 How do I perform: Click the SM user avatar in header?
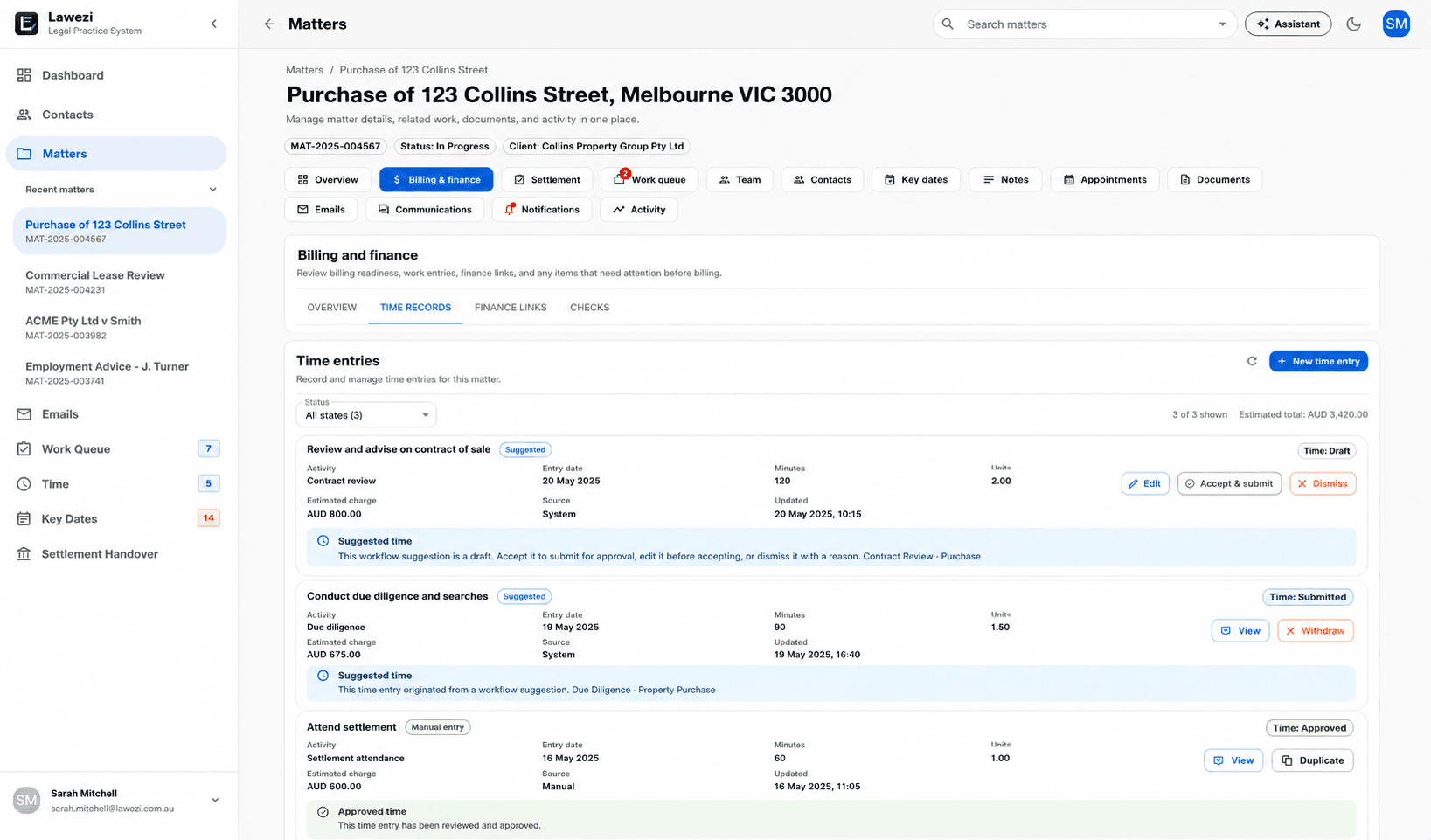pos(1396,24)
